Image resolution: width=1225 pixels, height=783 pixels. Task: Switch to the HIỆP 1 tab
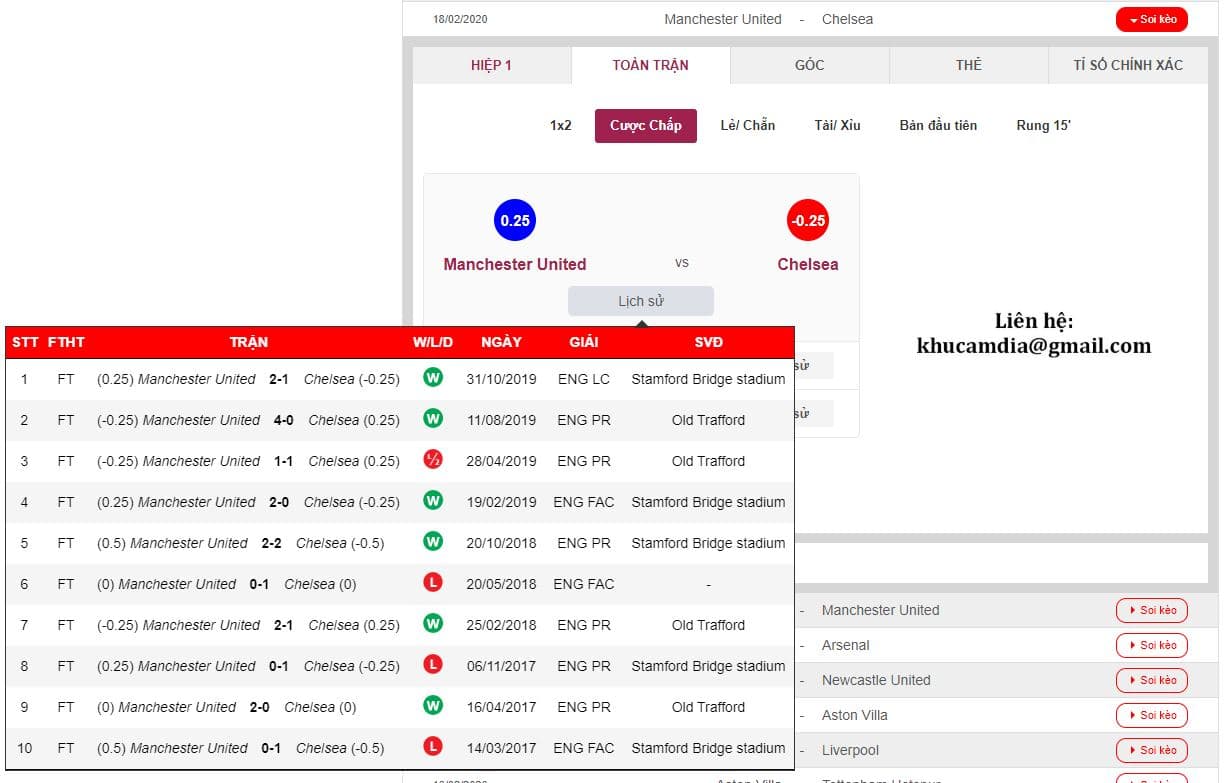(492, 65)
